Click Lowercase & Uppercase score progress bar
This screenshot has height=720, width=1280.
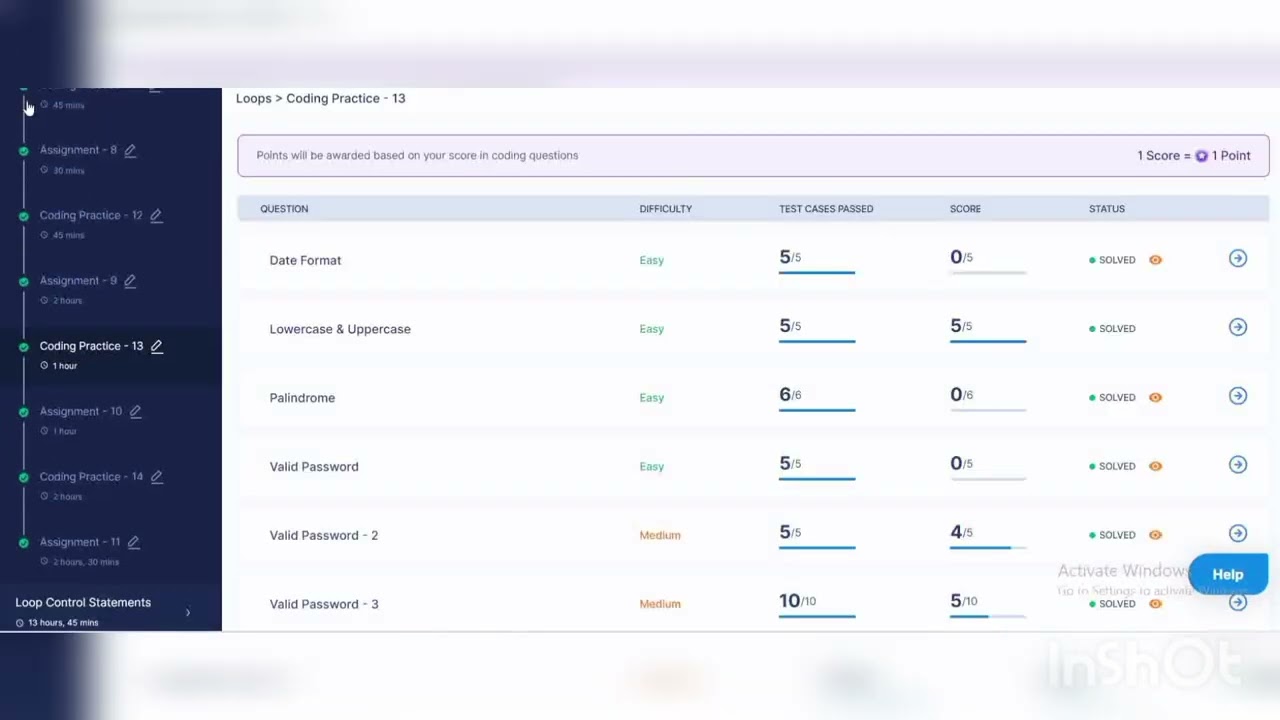pyautogui.click(x=988, y=341)
